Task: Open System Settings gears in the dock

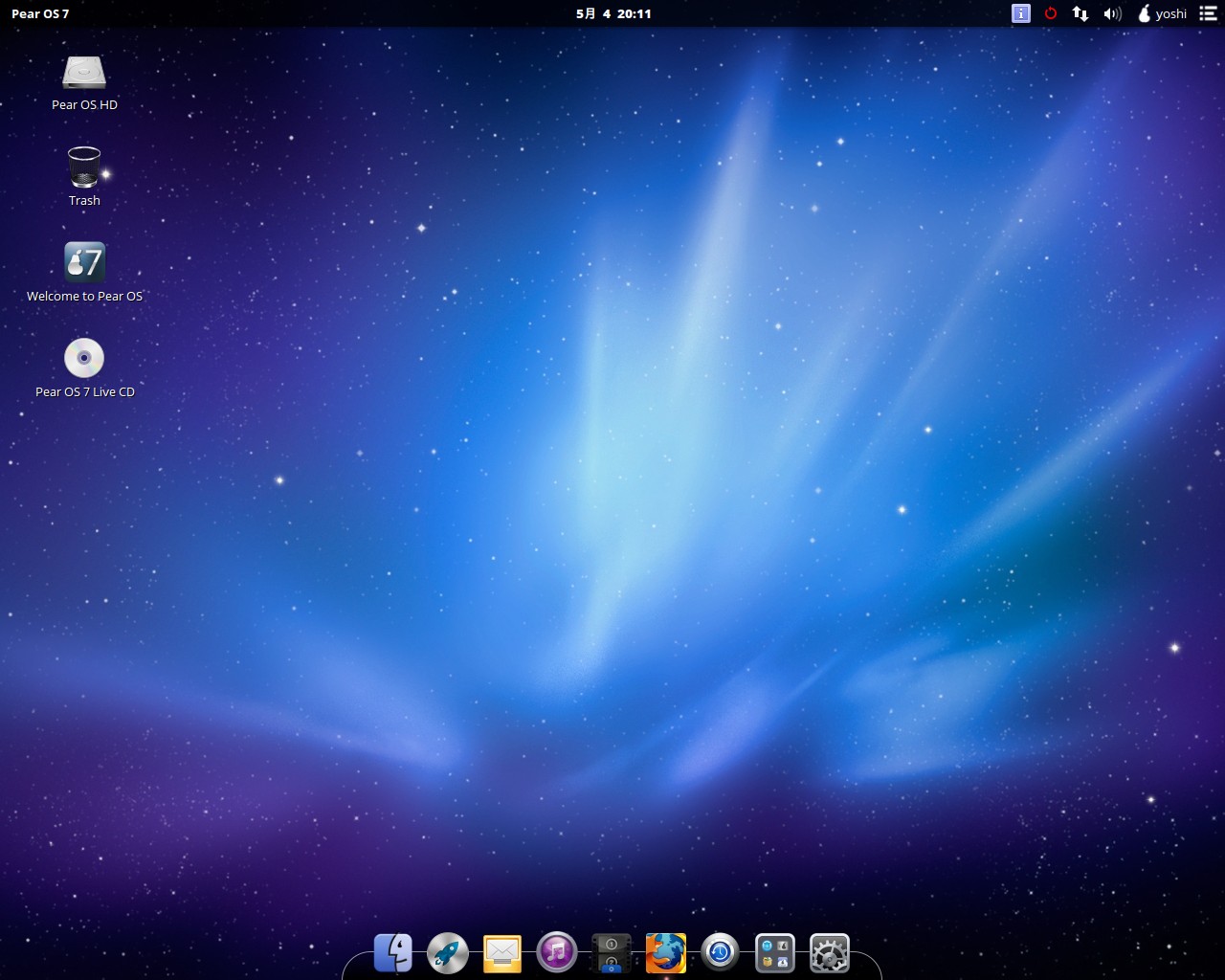Action: (829, 953)
